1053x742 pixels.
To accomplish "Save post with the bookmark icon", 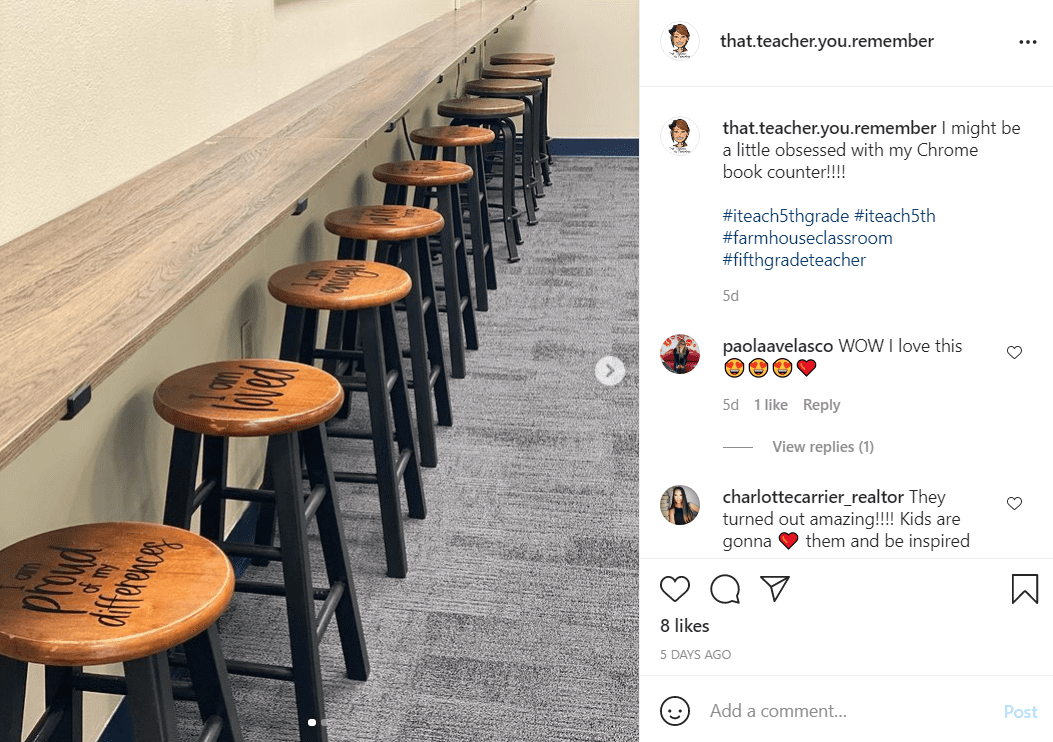I will tap(1025, 589).
